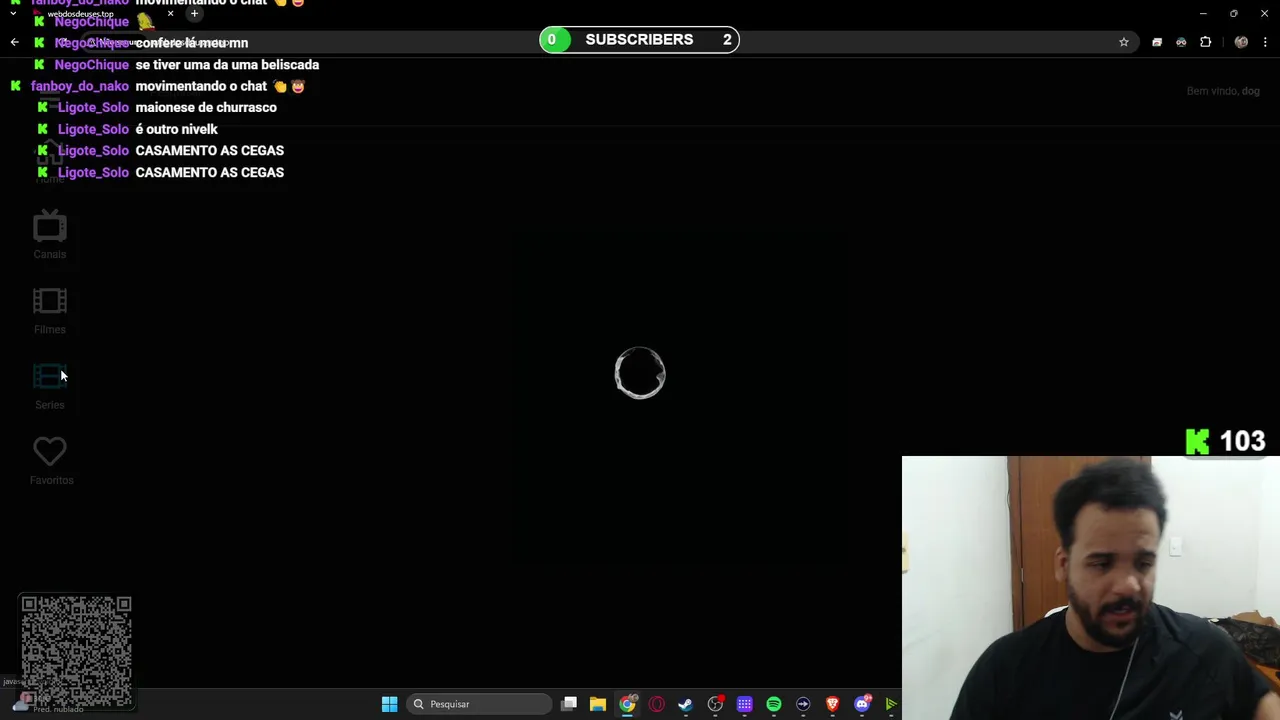Click username fanboy_do_nako in the chat
Viewport: 1280px width, 720px height.
80,86
